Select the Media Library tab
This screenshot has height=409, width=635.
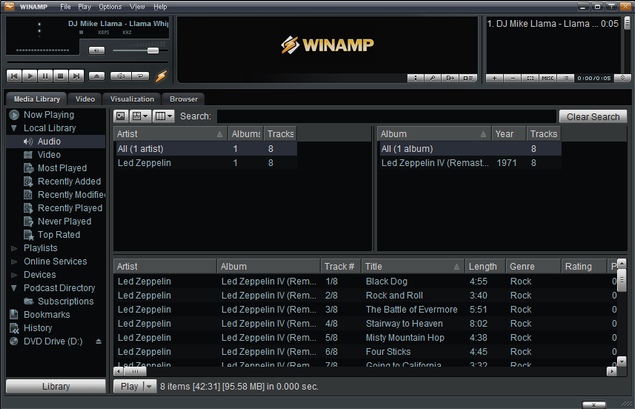[x=36, y=99]
